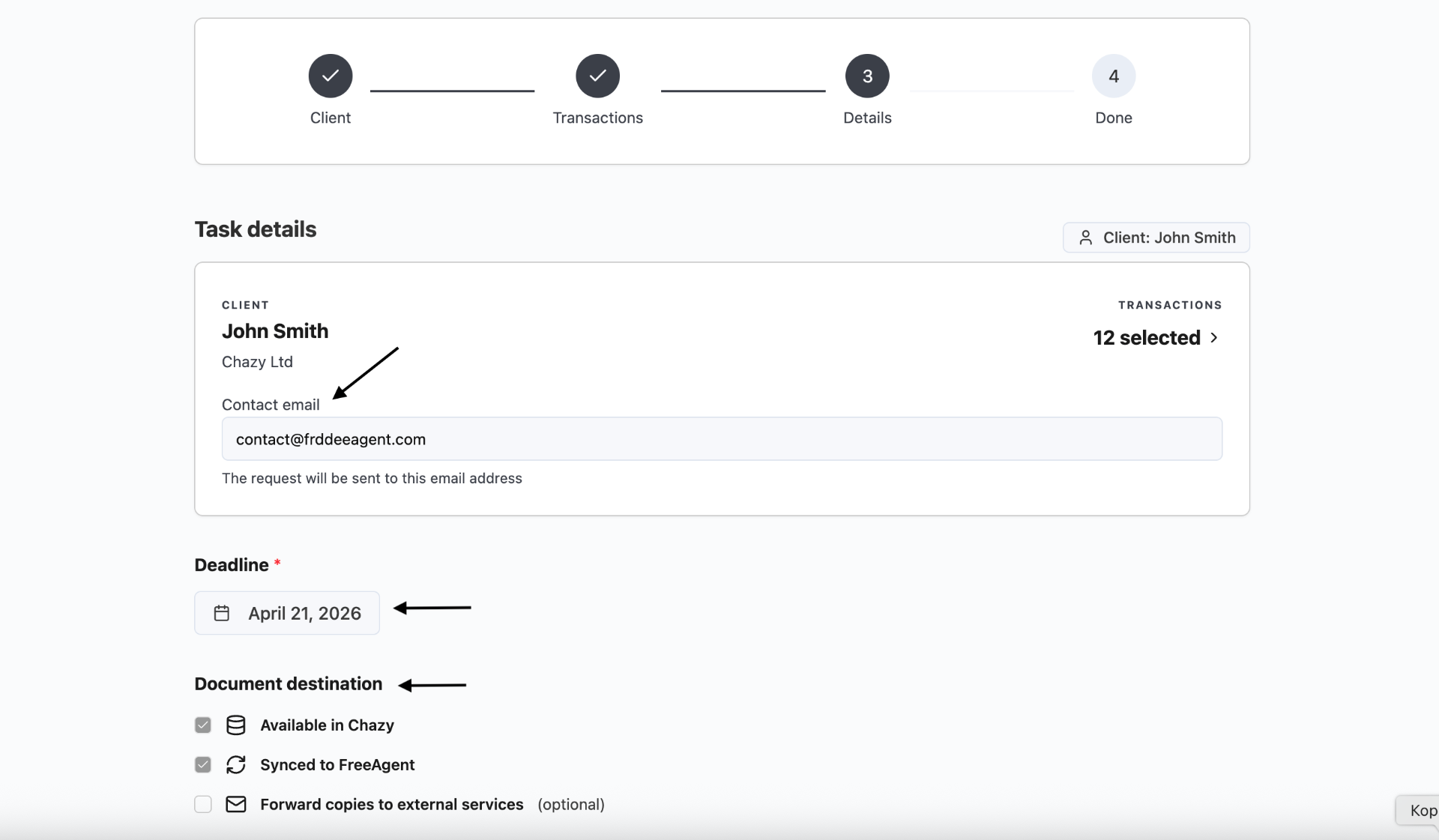The image size is (1439, 840).
Task: Click the Client: John Smith button
Action: click(1156, 238)
